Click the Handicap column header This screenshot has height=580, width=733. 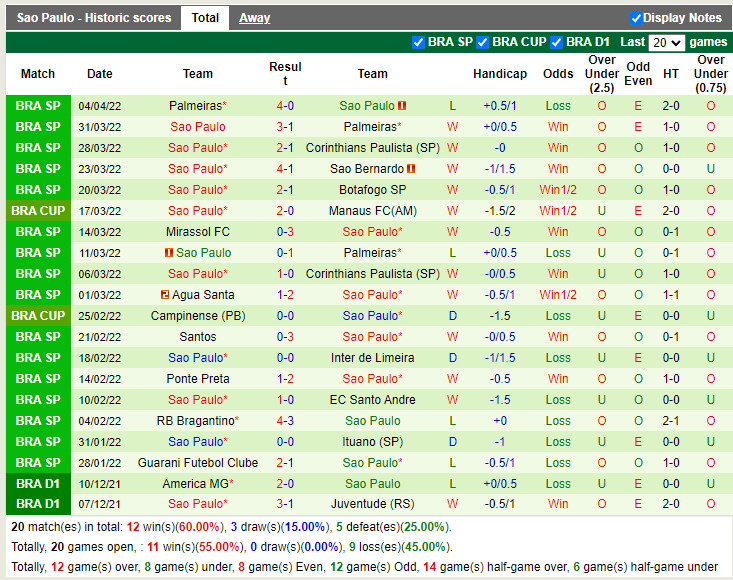tap(499, 74)
